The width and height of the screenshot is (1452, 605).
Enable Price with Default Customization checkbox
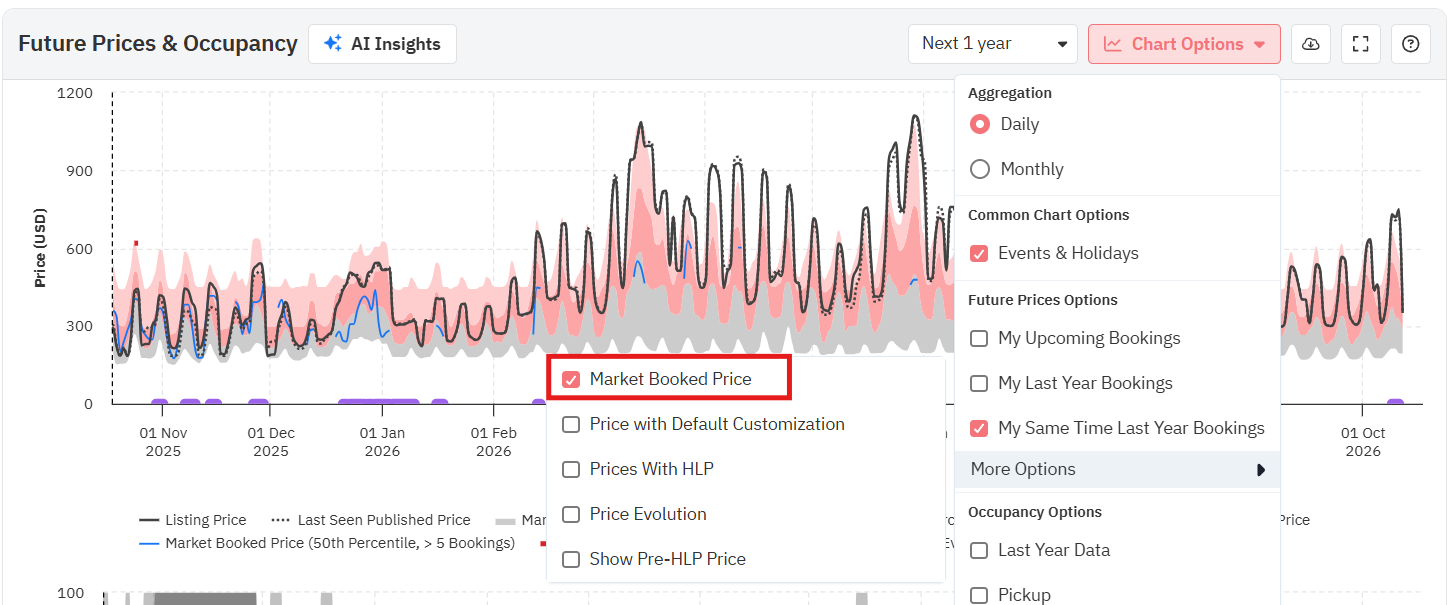coord(571,424)
